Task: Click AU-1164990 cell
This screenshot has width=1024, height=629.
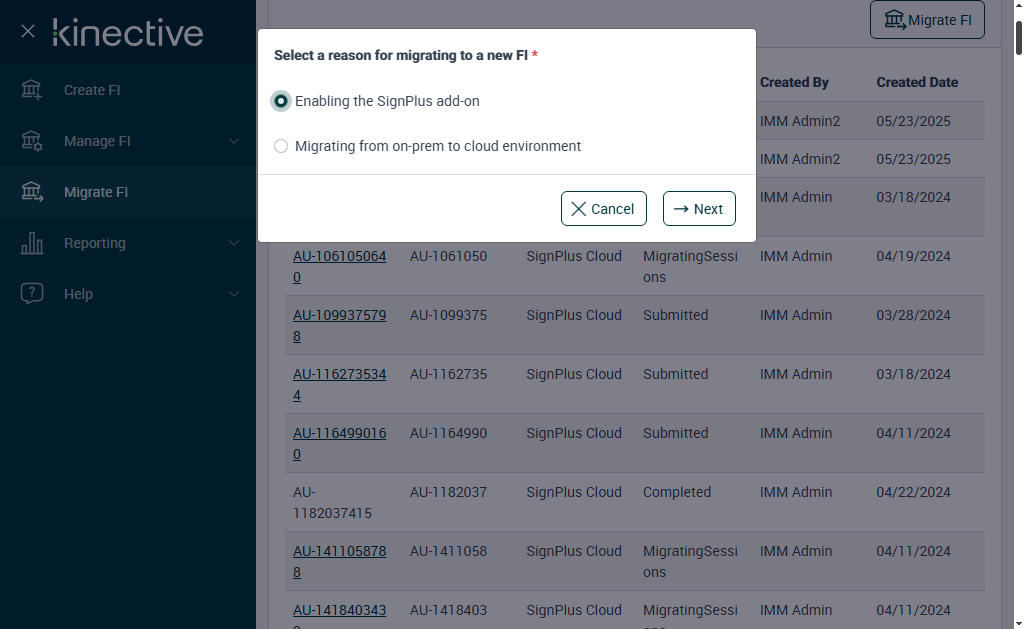Action: 448,433
